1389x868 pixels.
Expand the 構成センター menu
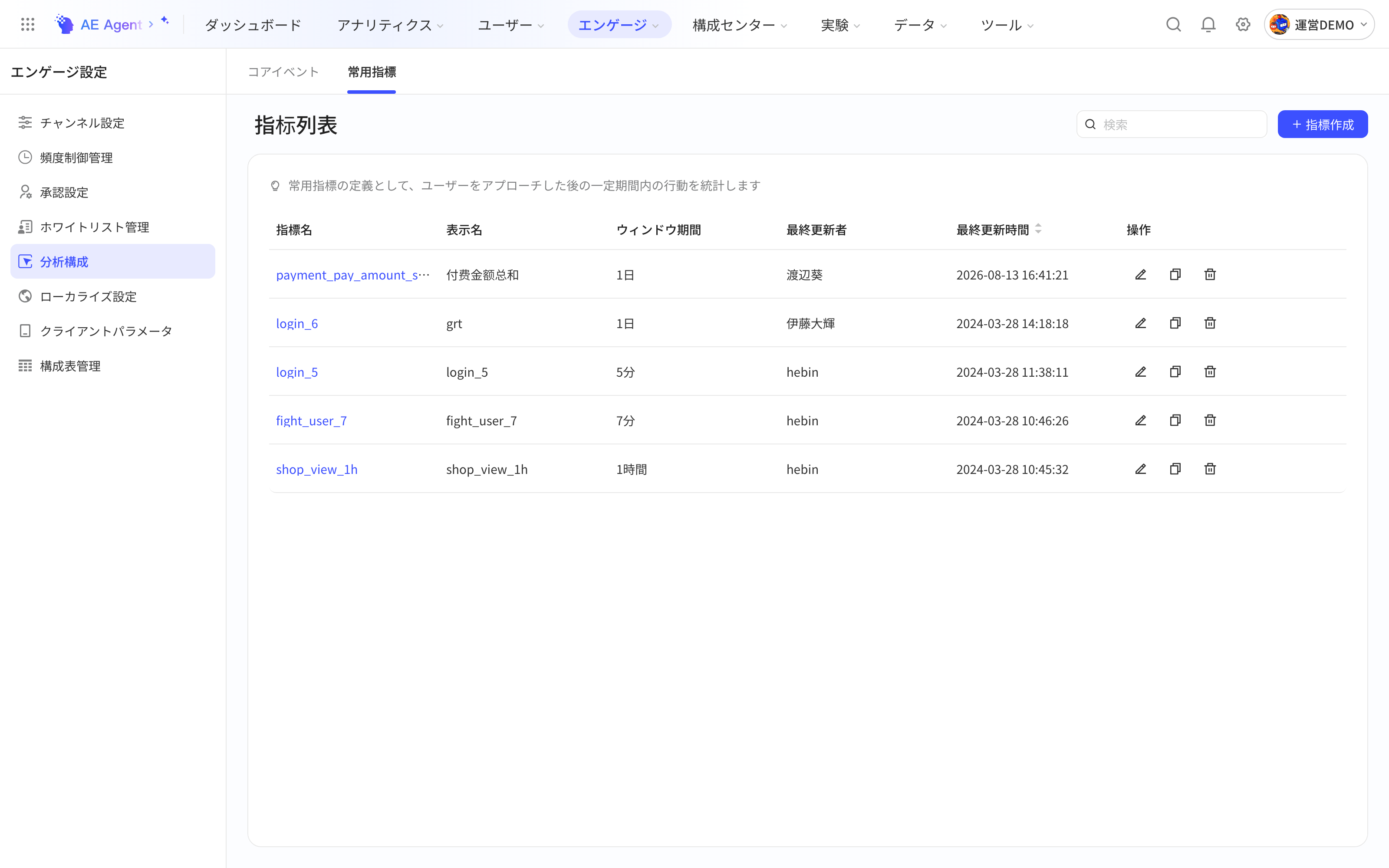[x=739, y=25]
